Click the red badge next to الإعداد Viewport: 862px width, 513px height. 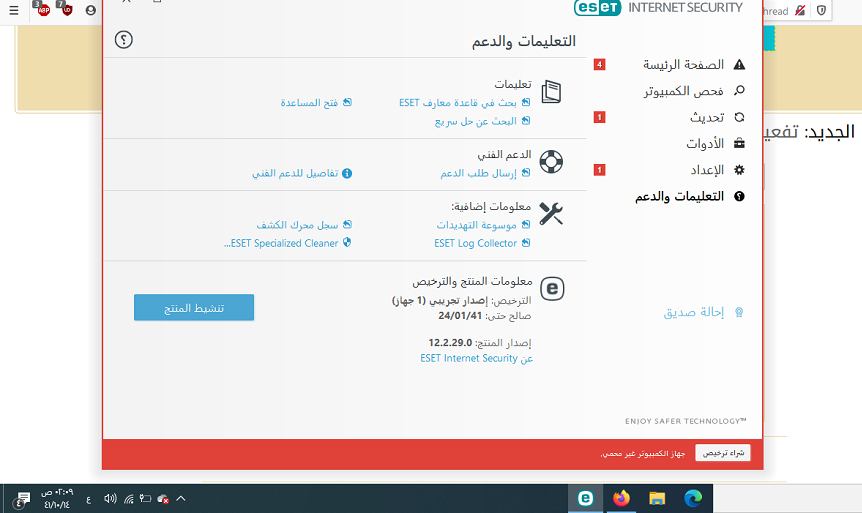click(x=599, y=170)
